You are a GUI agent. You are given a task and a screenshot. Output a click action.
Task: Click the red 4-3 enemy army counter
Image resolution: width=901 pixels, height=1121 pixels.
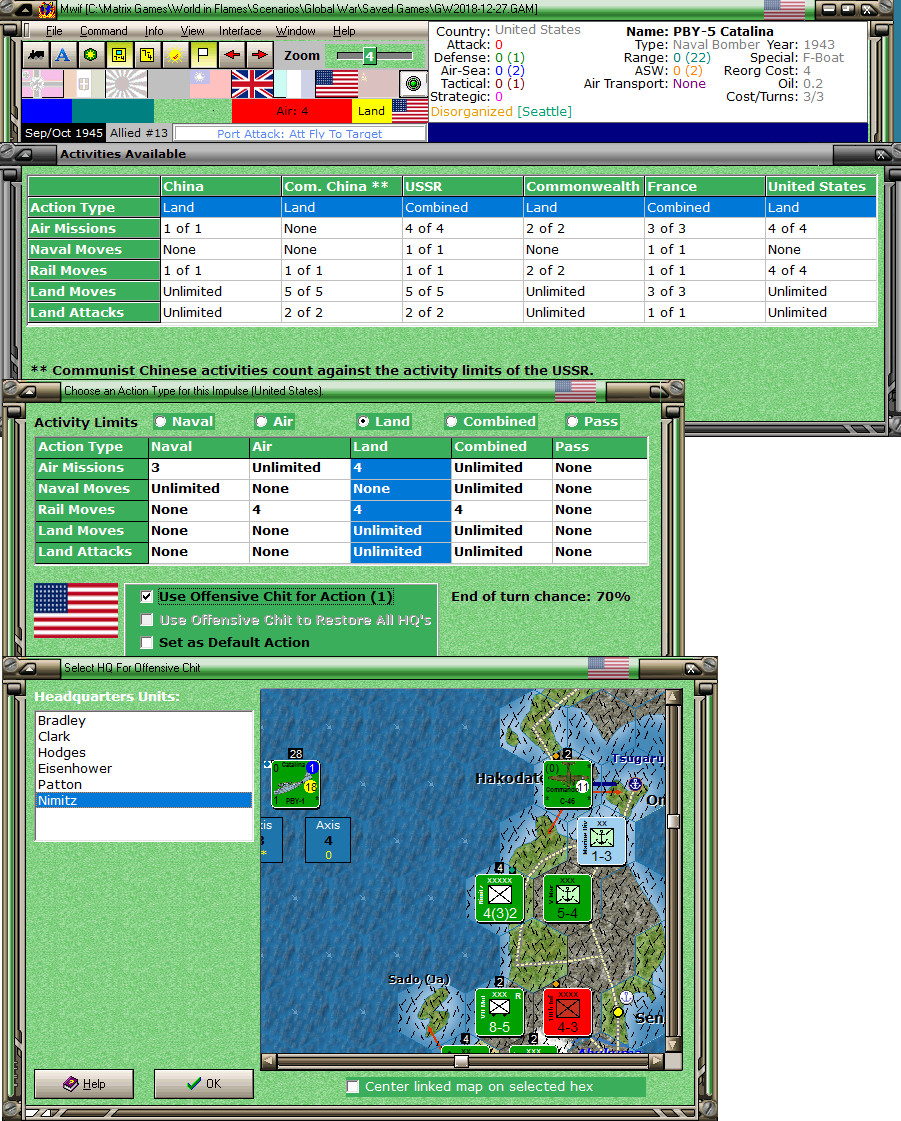point(568,1012)
